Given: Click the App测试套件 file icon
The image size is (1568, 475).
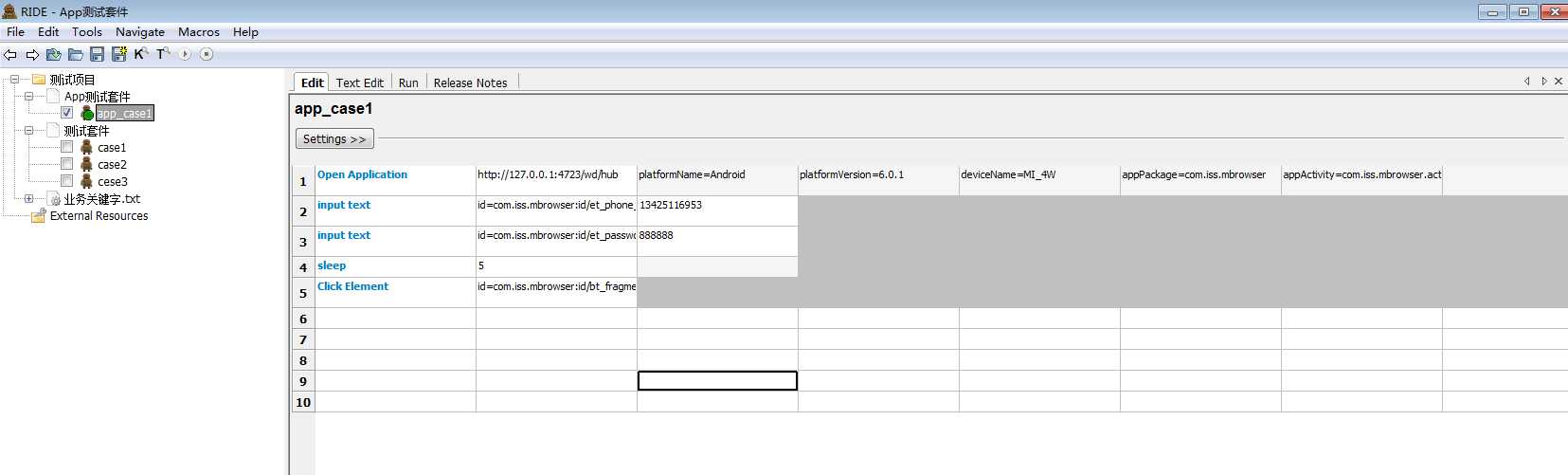Looking at the screenshot, I should point(54,97).
